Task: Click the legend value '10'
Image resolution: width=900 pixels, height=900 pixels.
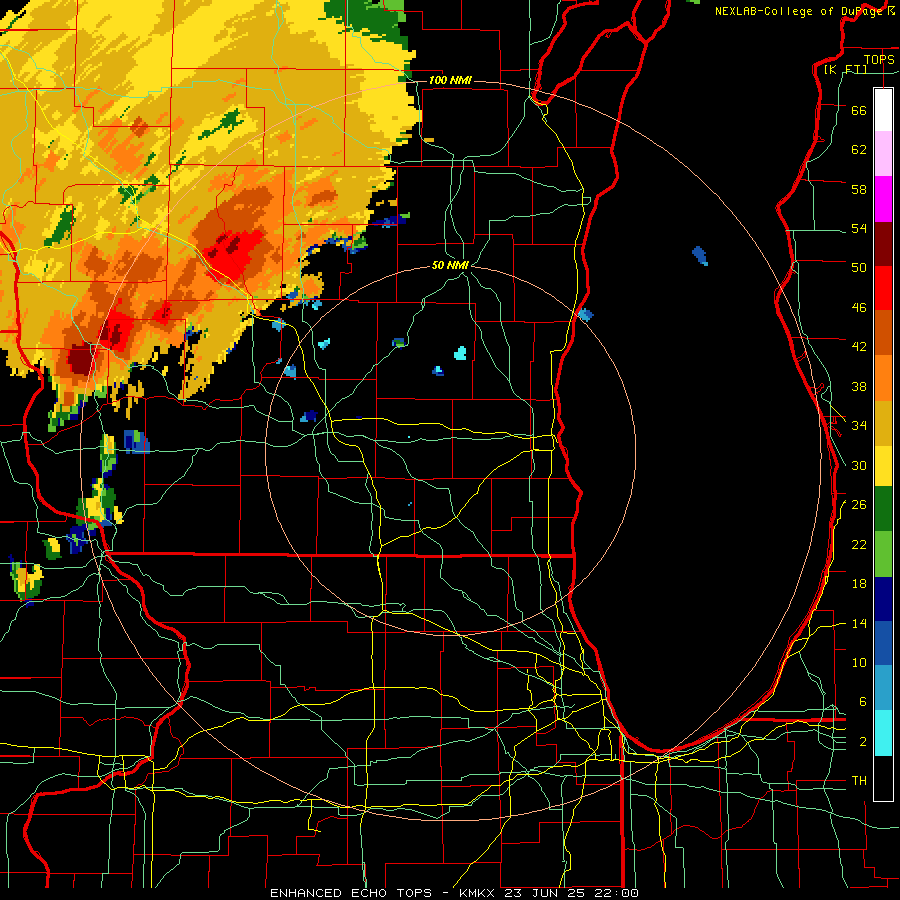Action: 859,663
